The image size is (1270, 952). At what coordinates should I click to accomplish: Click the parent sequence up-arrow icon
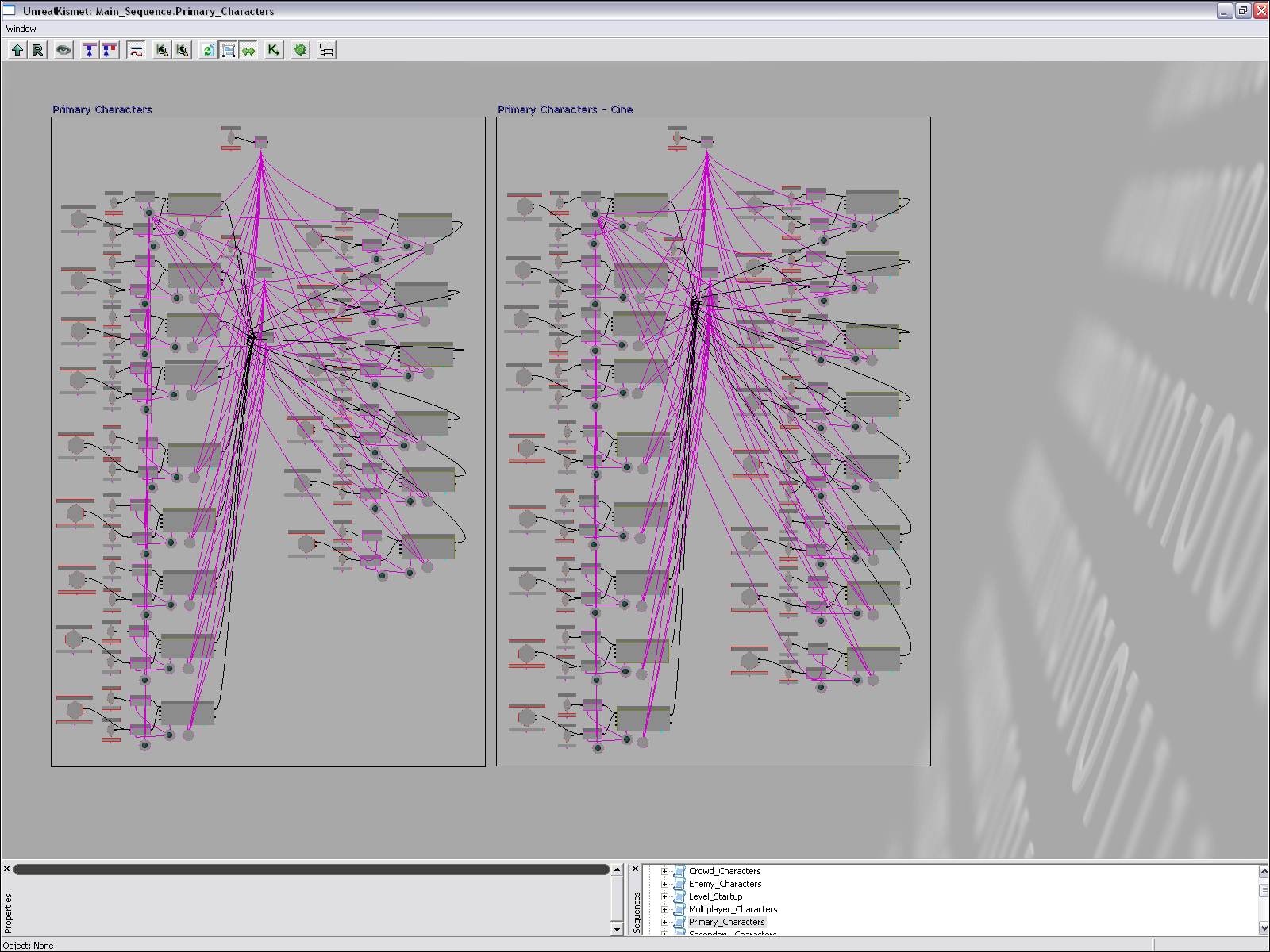click(x=17, y=50)
